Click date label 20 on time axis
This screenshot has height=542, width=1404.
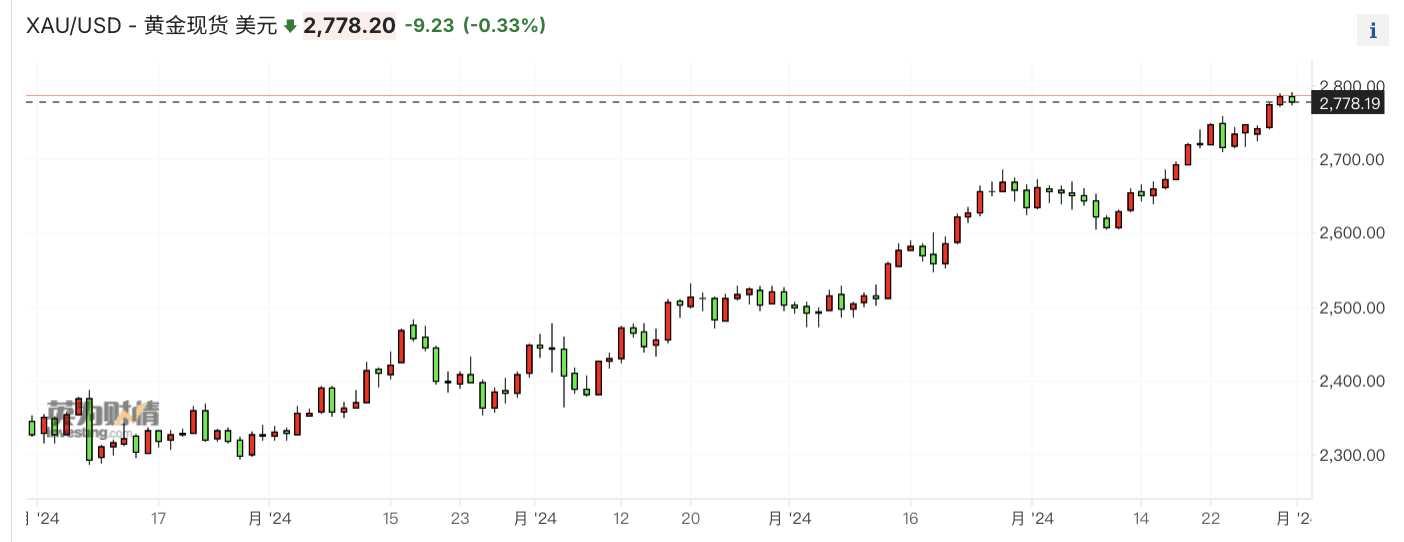tap(690, 519)
